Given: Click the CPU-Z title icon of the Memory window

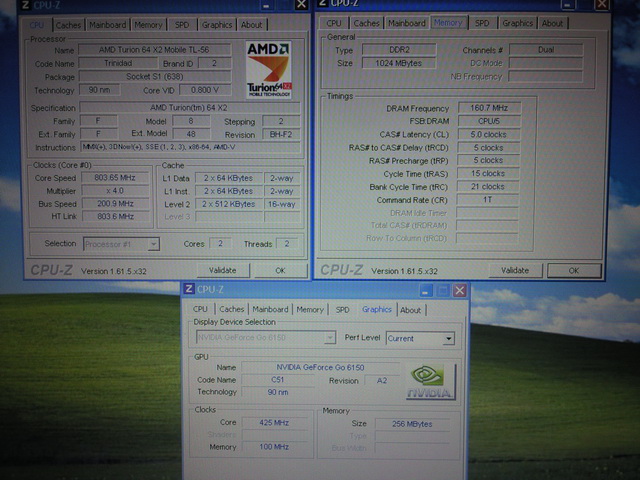Looking at the screenshot, I should 322,3.
